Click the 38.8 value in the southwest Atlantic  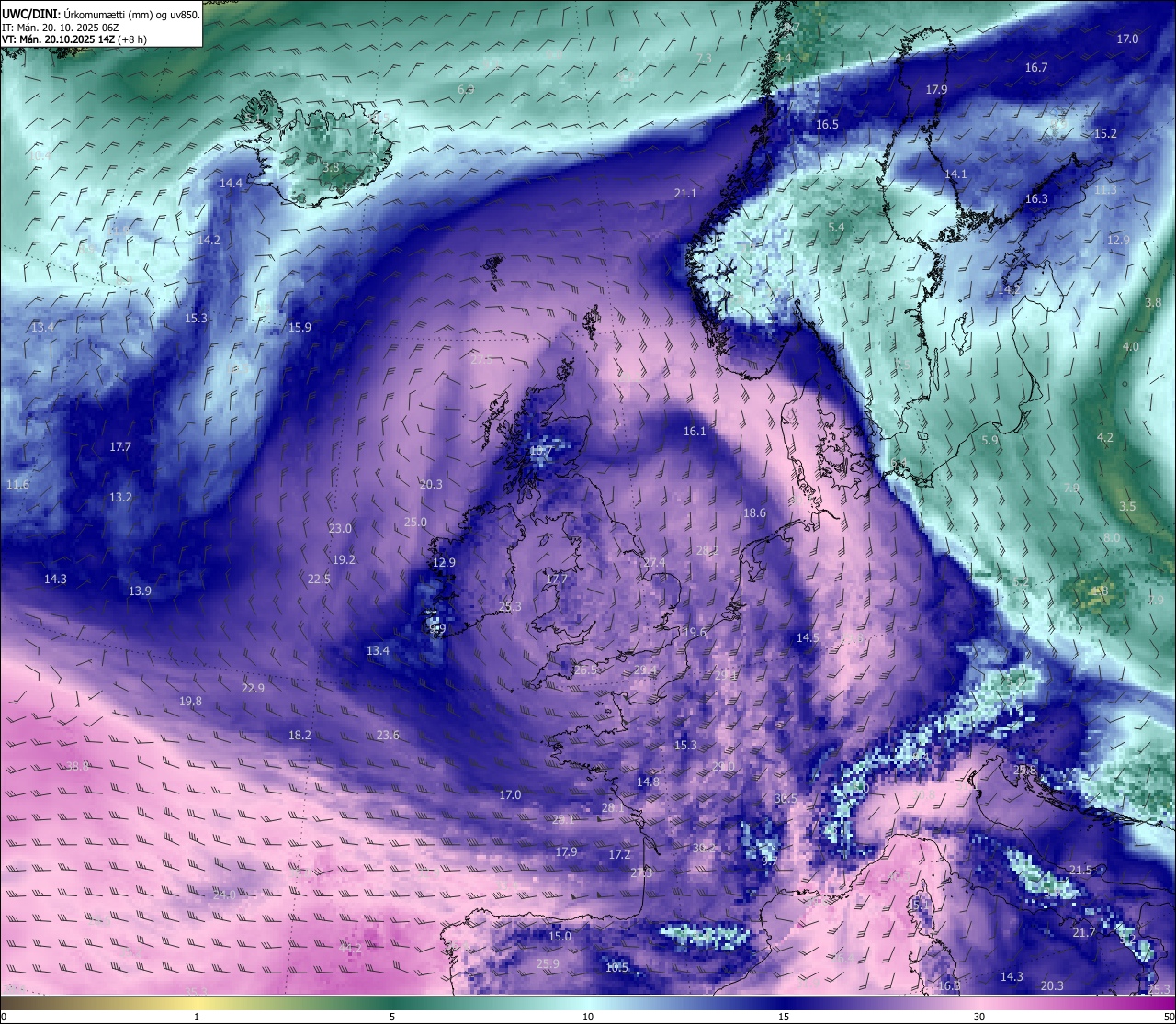(77, 765)
